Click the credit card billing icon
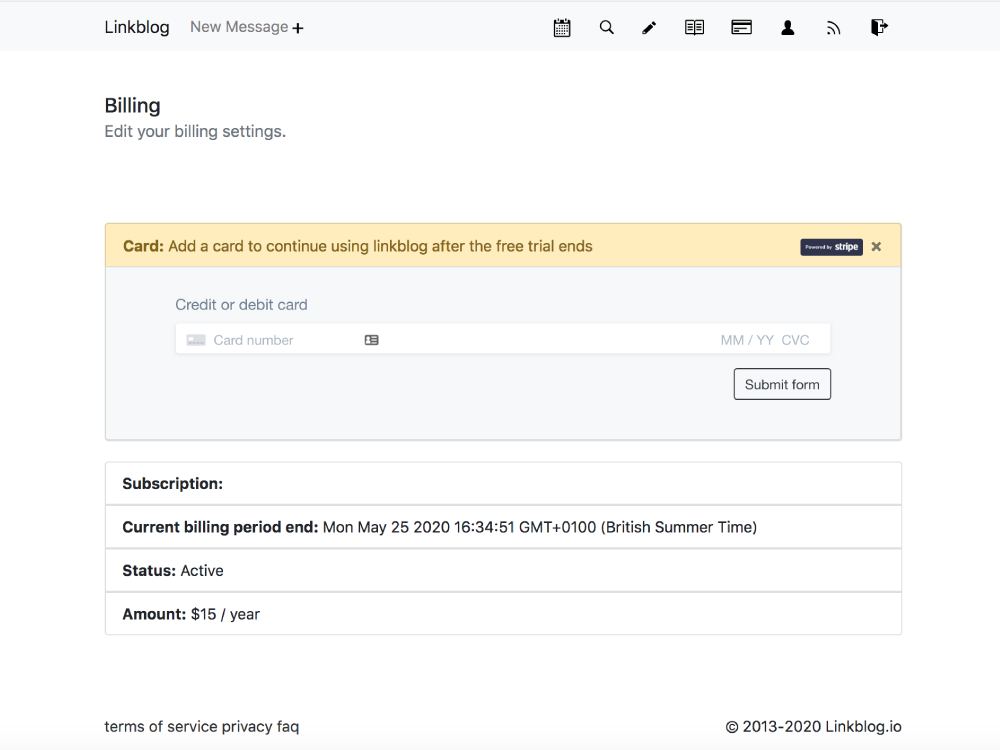 [741, 27]
